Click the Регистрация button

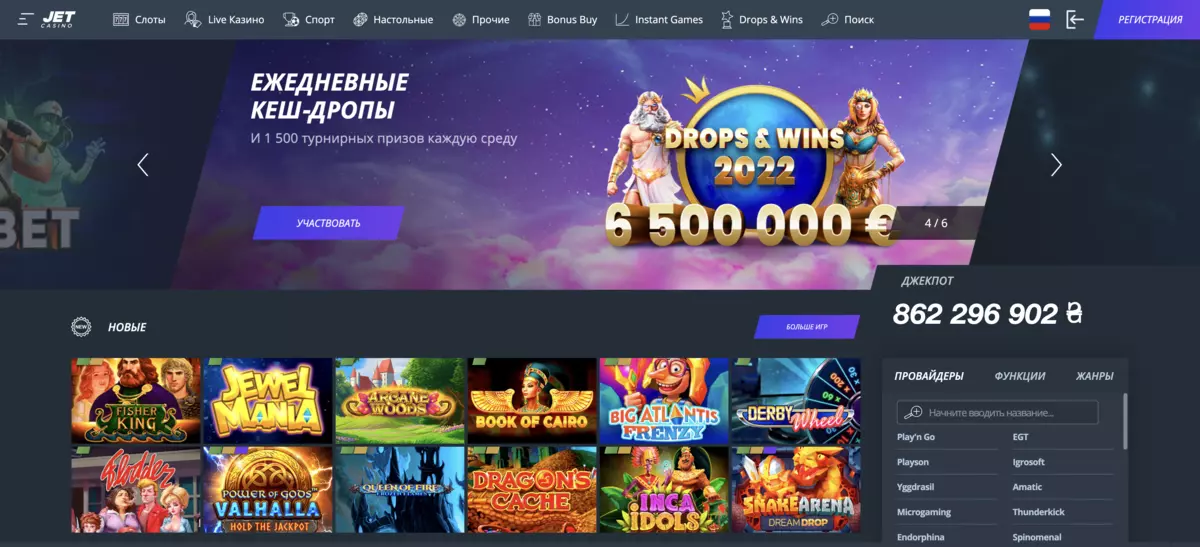(x=1148, y=19)
